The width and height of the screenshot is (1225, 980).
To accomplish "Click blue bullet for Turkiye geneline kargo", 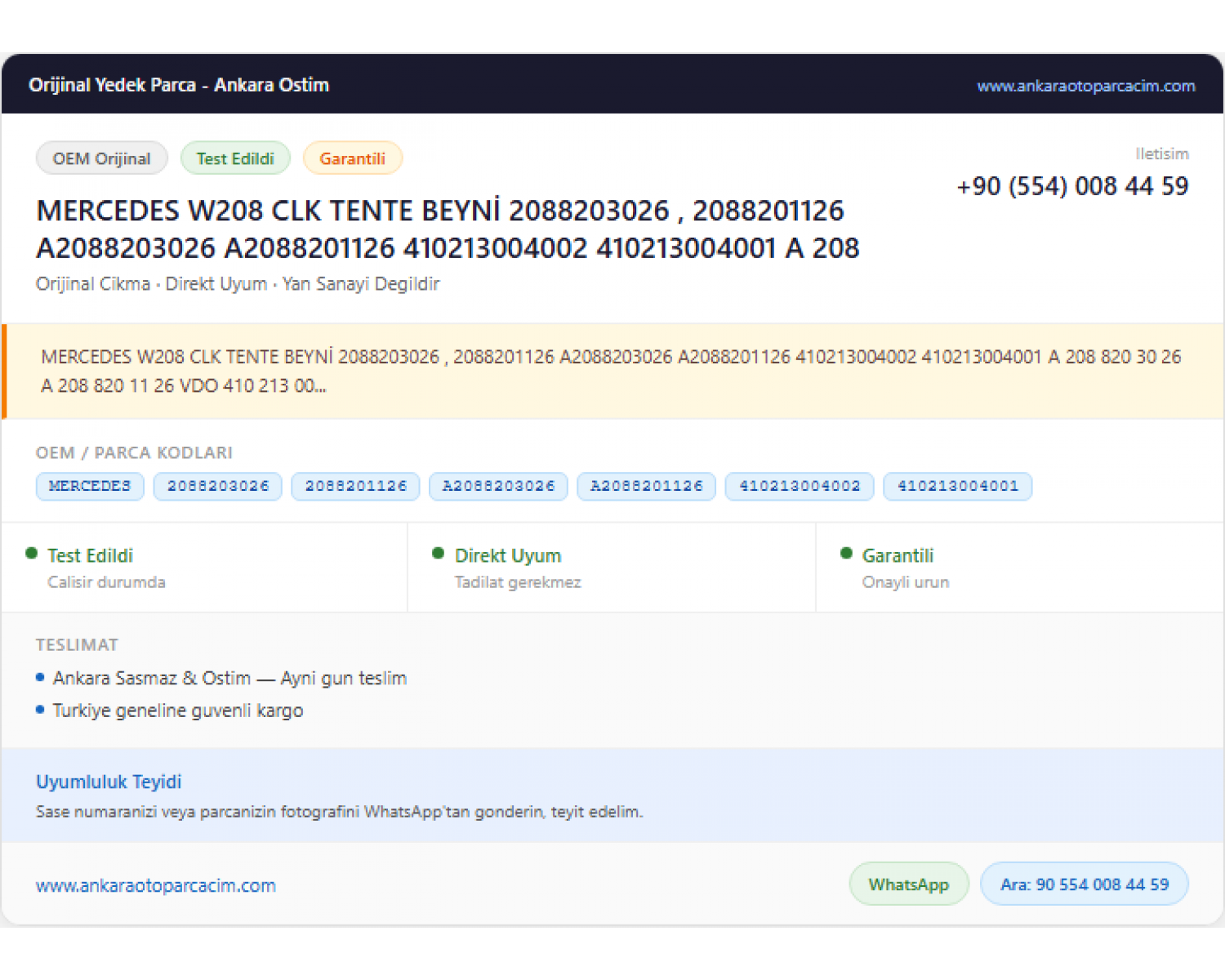I will (40, 710).
